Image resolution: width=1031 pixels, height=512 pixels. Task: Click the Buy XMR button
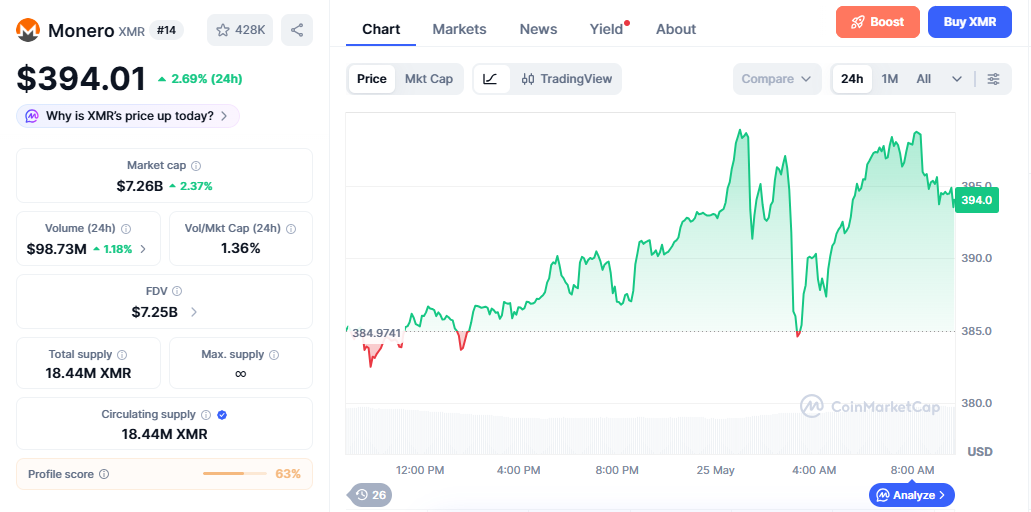click(970, 22)
